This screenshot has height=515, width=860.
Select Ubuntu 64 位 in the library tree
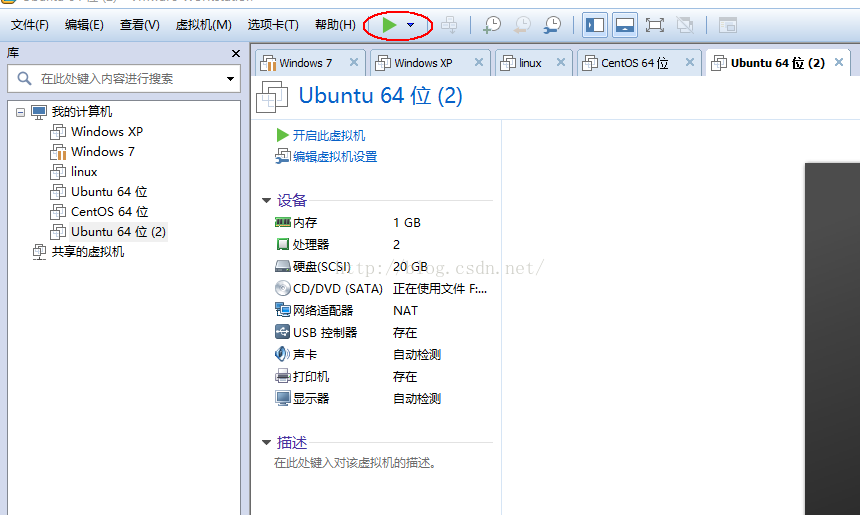[x=109, y=191]
